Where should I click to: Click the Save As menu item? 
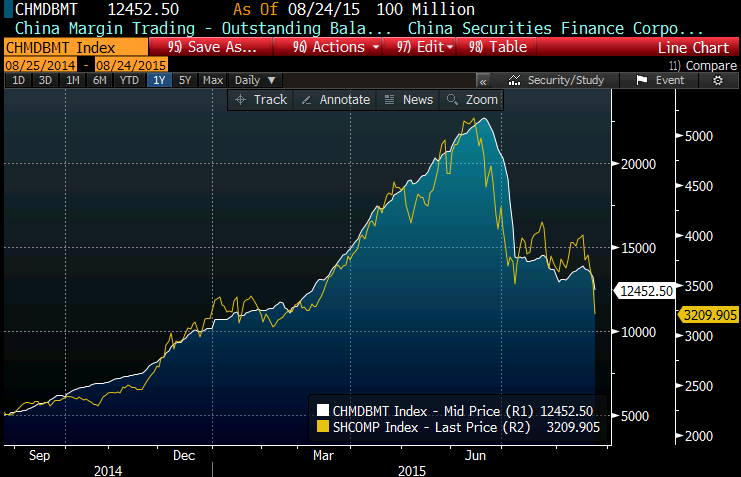click(213, 47)
